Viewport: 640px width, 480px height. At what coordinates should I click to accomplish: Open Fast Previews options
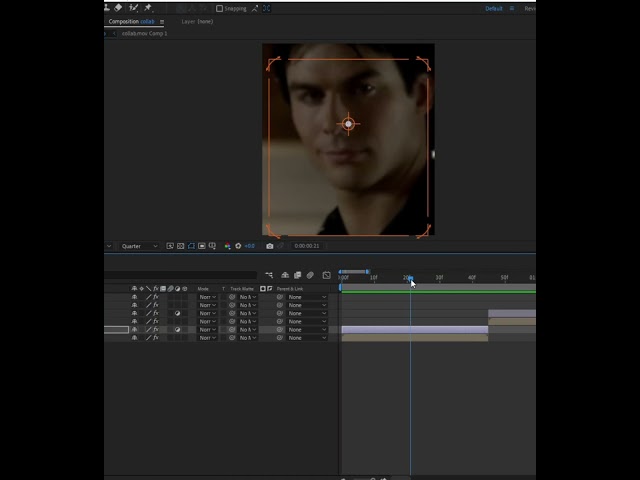pos(170,246)
